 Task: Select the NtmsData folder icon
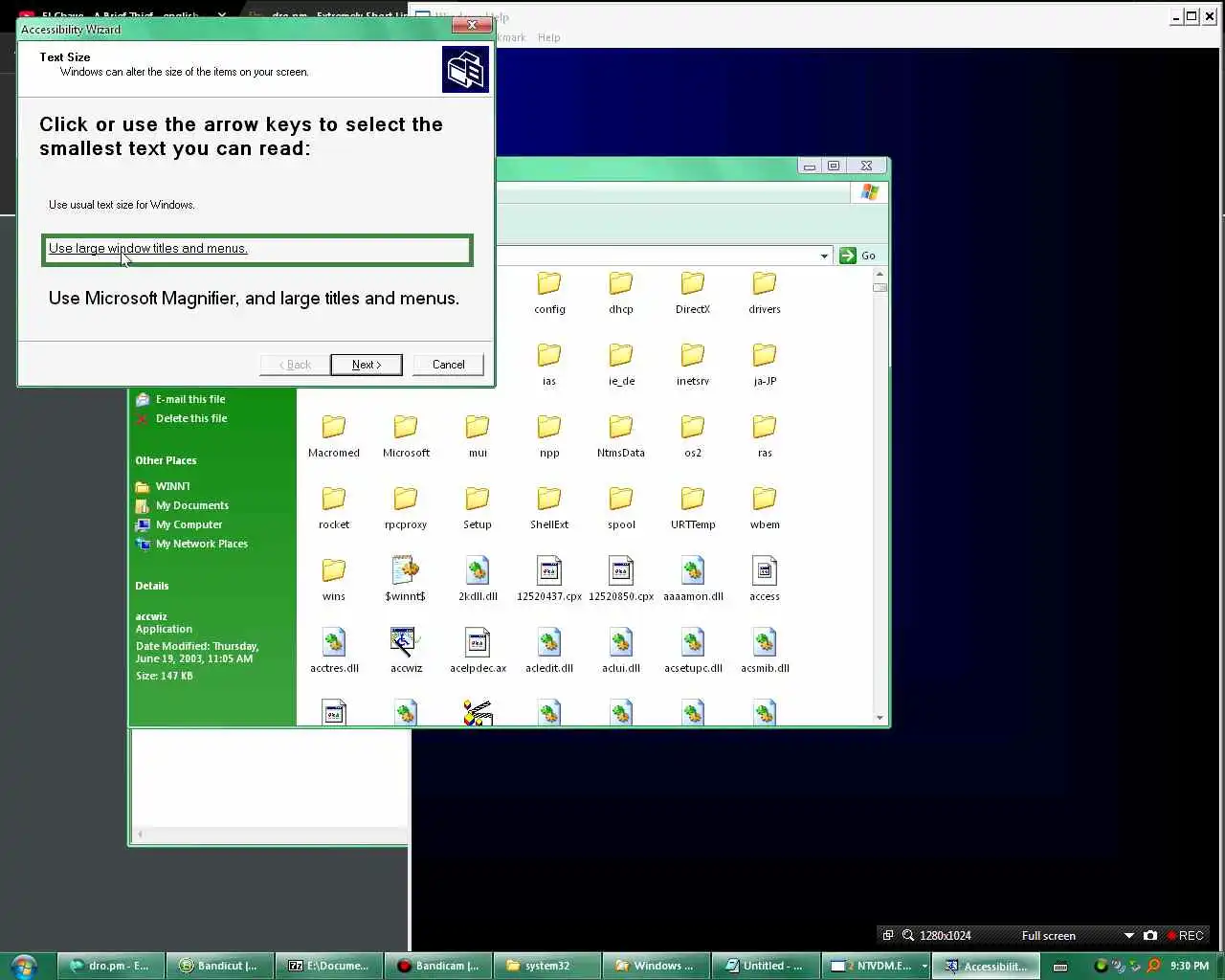(621, 426)
